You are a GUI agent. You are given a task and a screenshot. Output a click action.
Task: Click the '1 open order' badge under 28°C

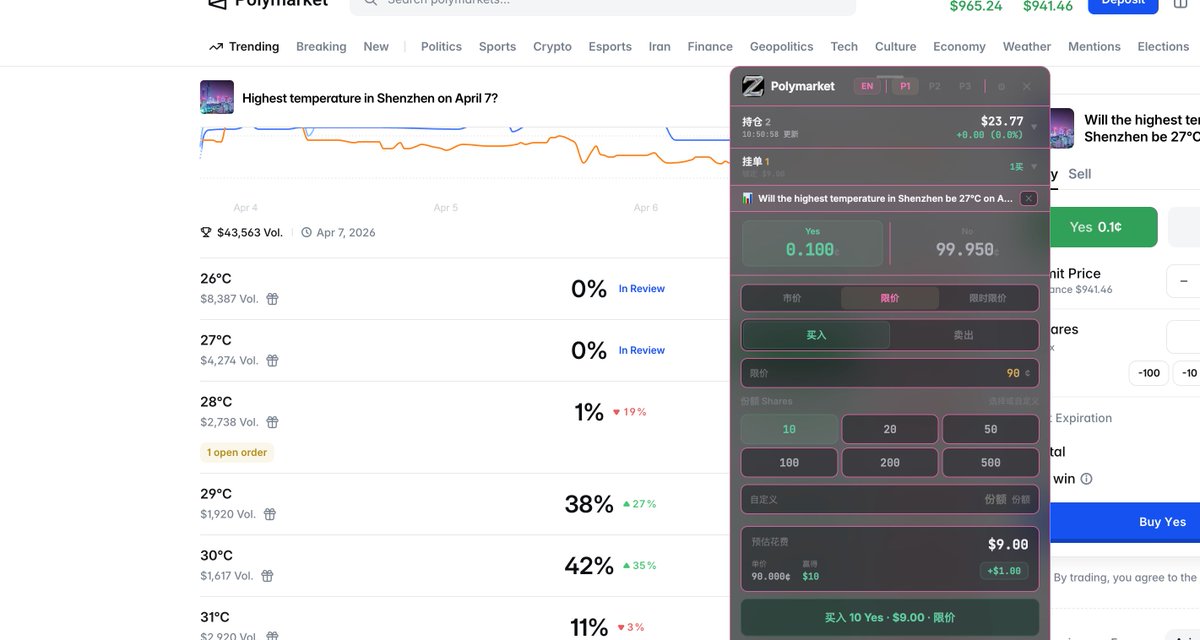(237, 452)
